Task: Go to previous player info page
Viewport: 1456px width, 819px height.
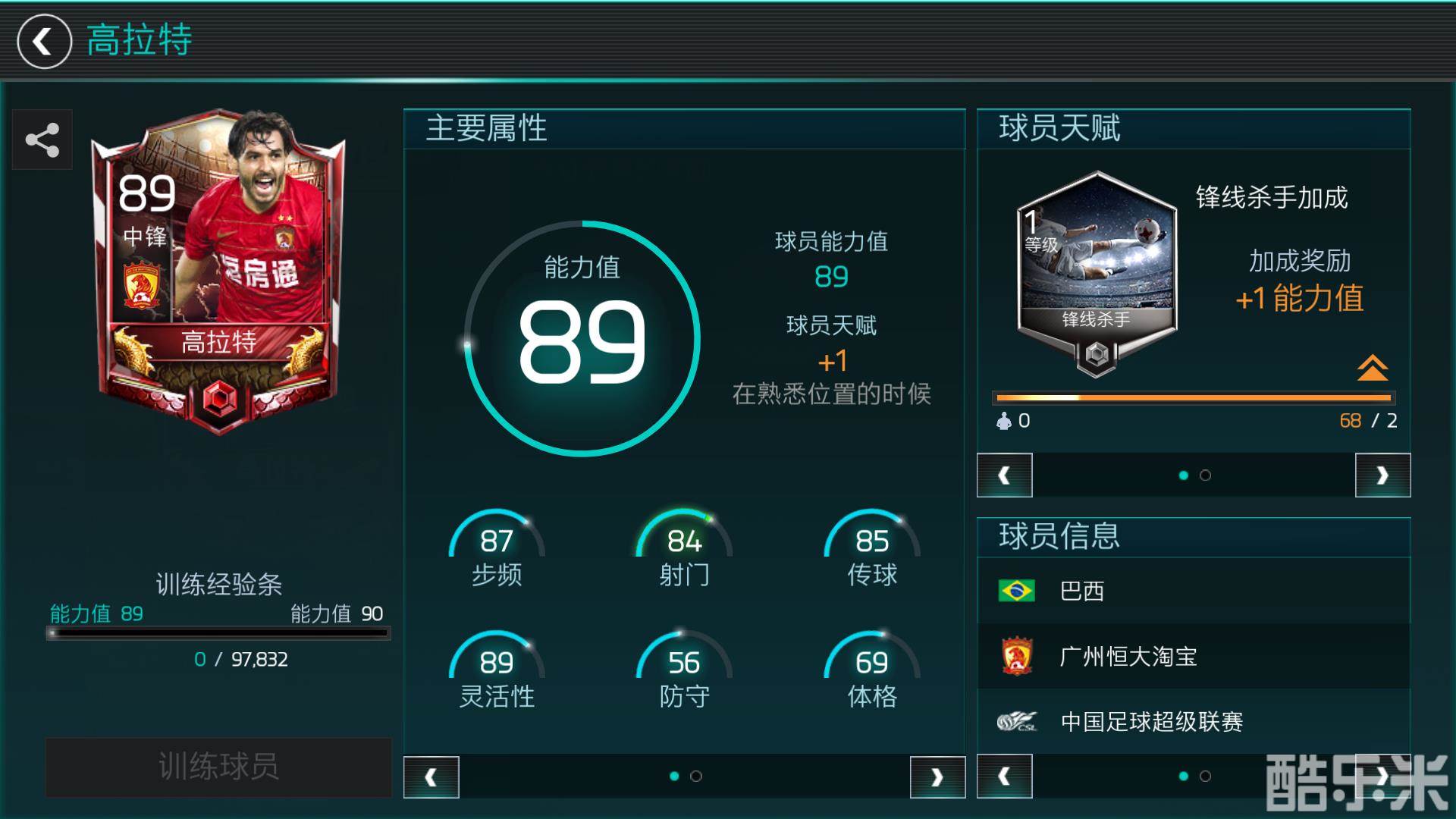Action: [1005, 777]
